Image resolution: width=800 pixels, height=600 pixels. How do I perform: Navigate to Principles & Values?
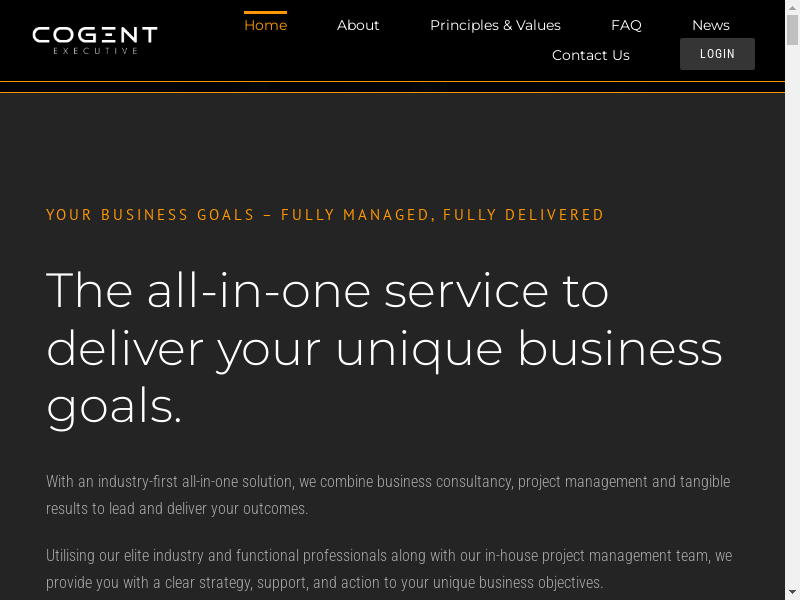tap(495, 26)
